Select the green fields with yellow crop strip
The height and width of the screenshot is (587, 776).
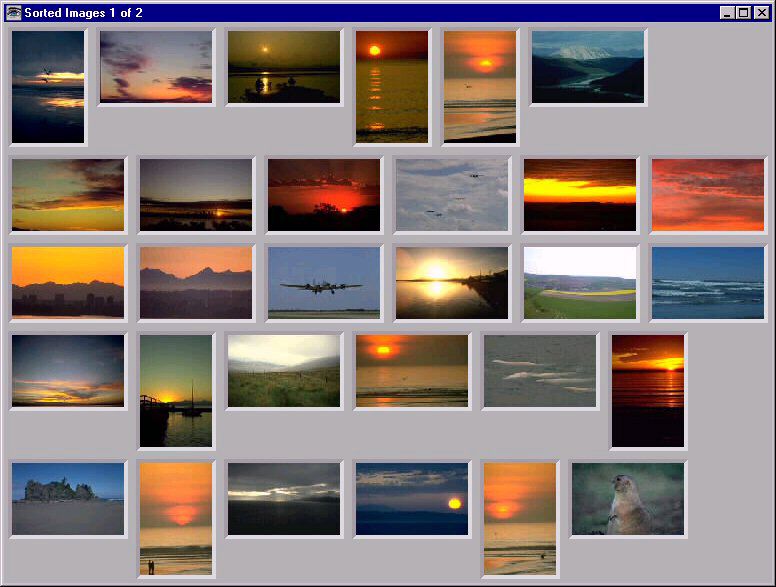(x=580, y=283)
